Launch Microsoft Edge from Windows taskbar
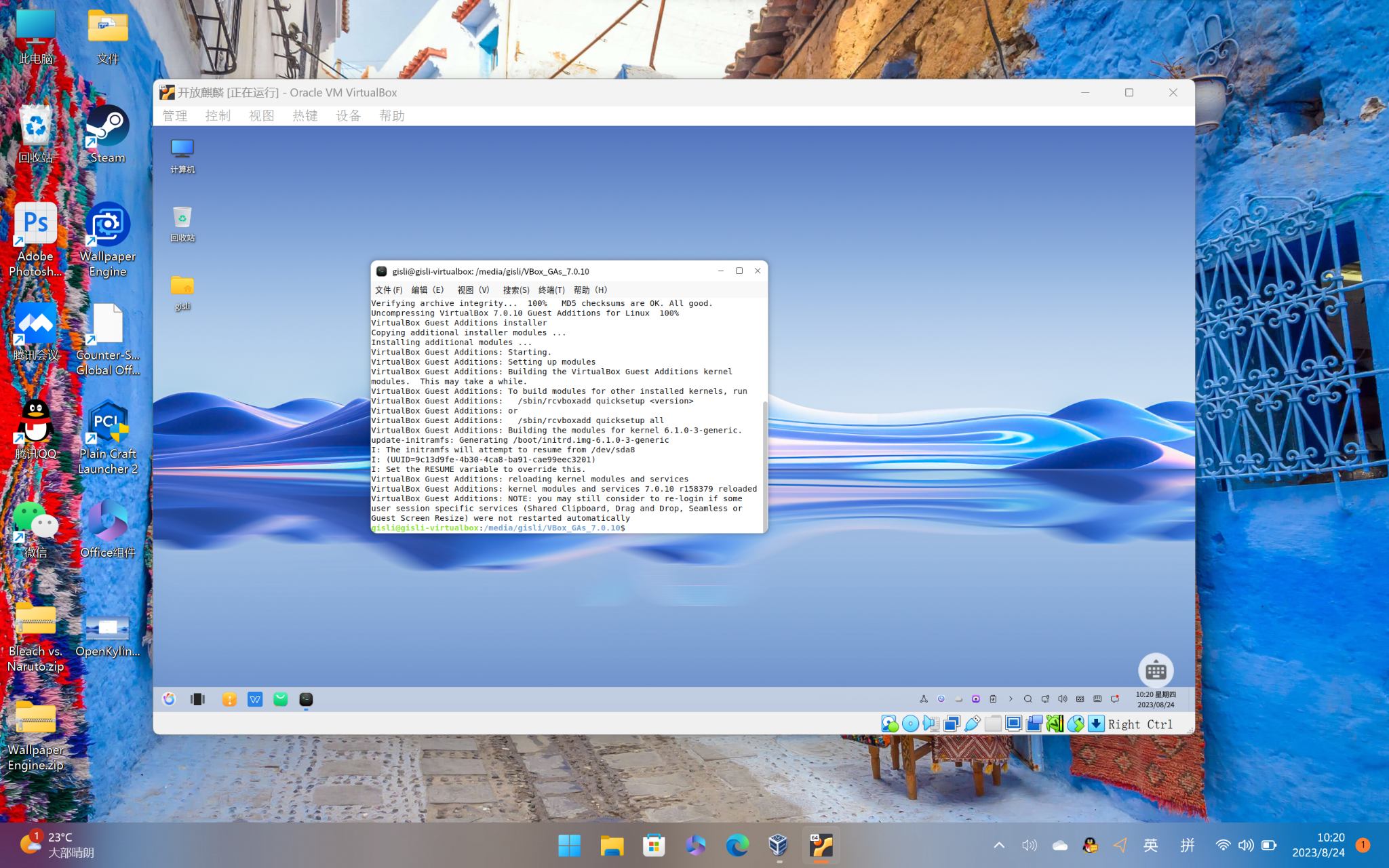 (x=737, y=845)
